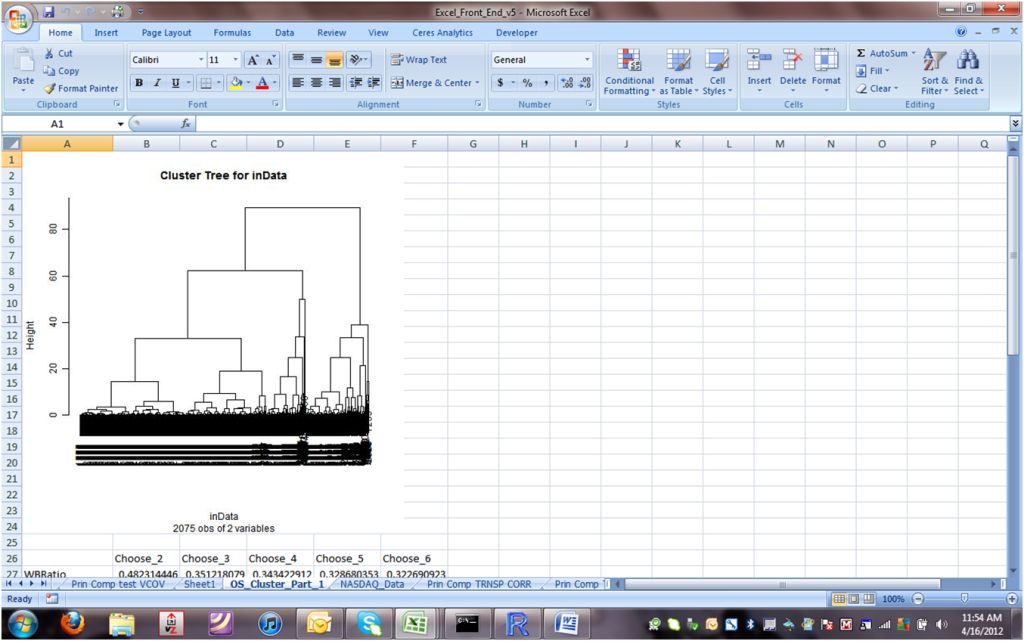Toggle Underline formatting
This screenshot has width=1024, height=641.
point(175,83)
